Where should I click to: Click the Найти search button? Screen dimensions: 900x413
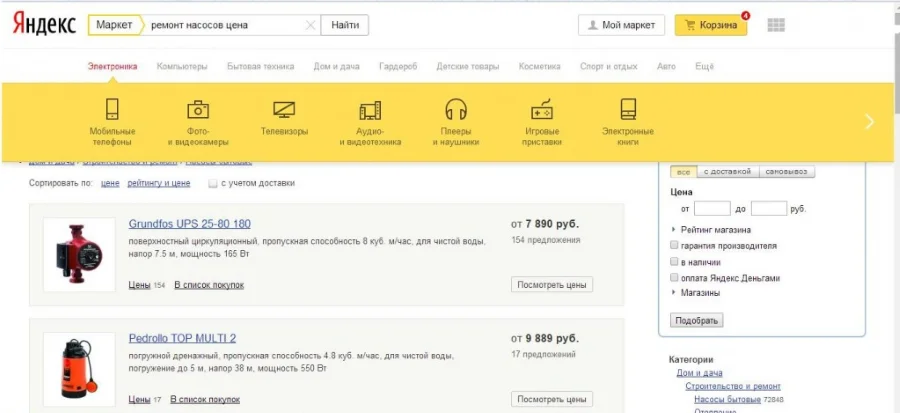point(344,25)
